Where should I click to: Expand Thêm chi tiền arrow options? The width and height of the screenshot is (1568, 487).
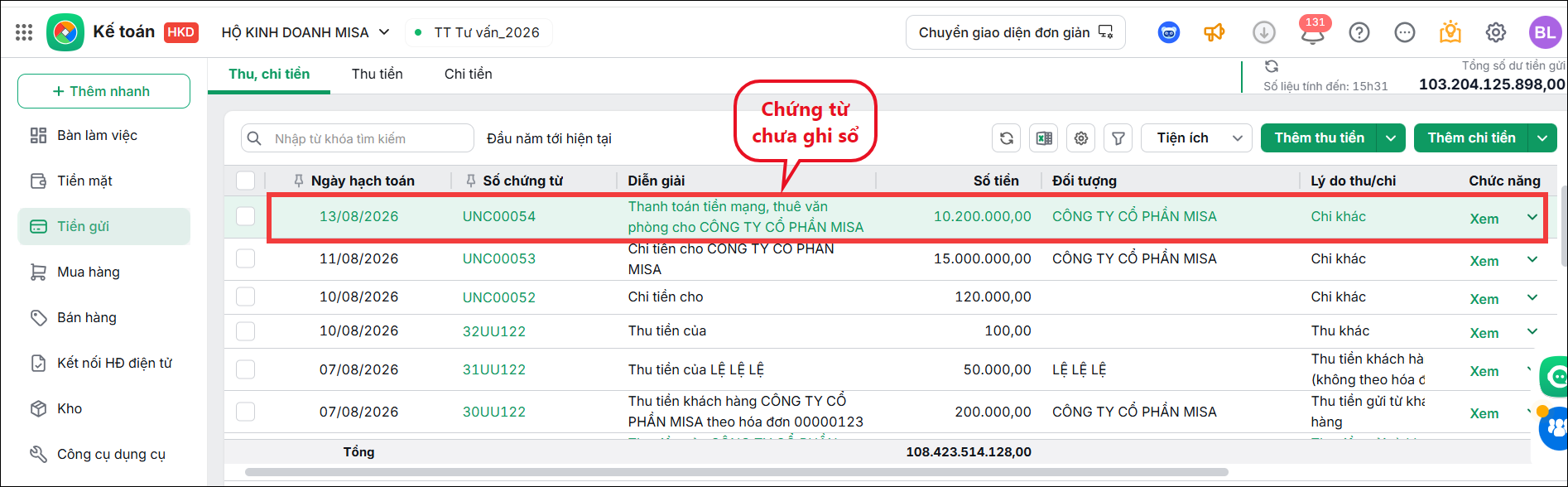1543,138
